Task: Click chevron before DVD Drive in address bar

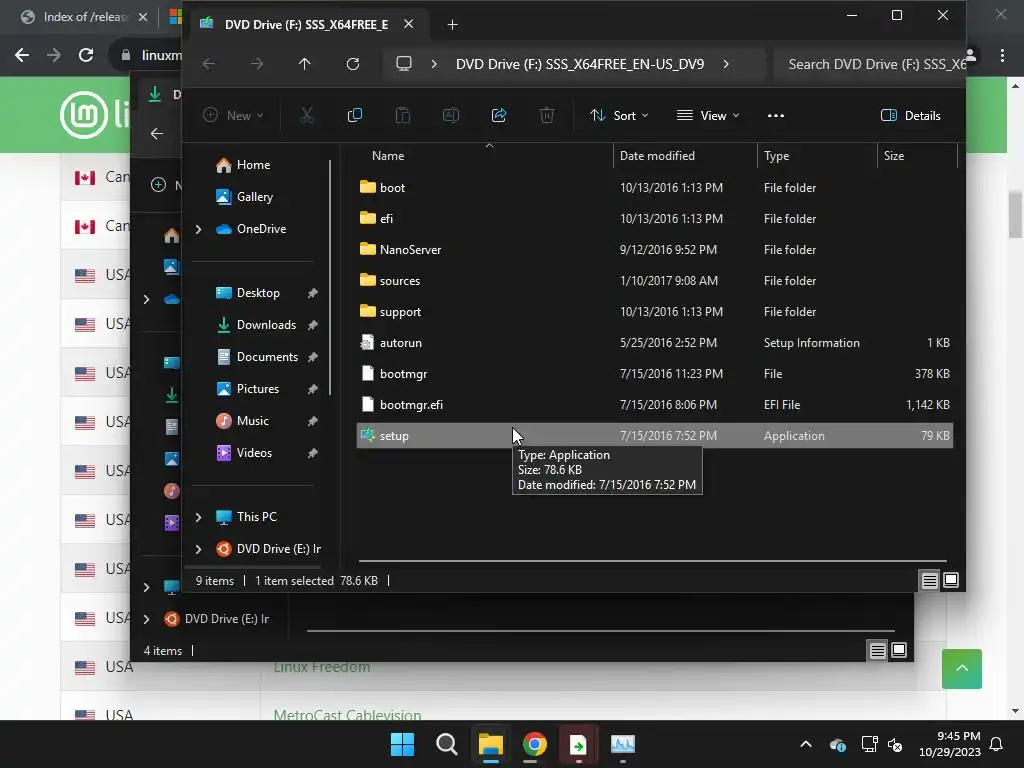Action: click(434, 64)
